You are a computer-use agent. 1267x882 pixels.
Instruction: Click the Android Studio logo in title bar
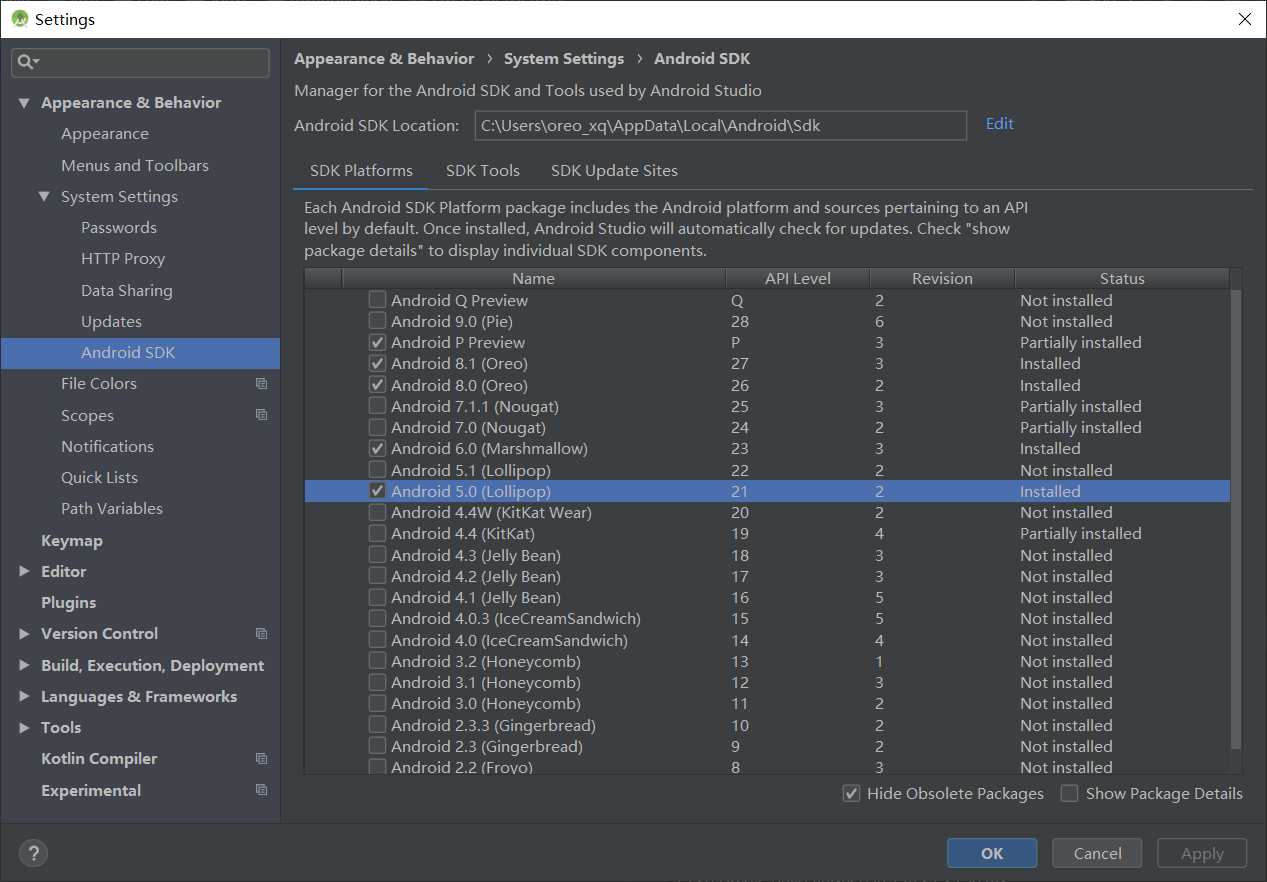pos(19,19)
